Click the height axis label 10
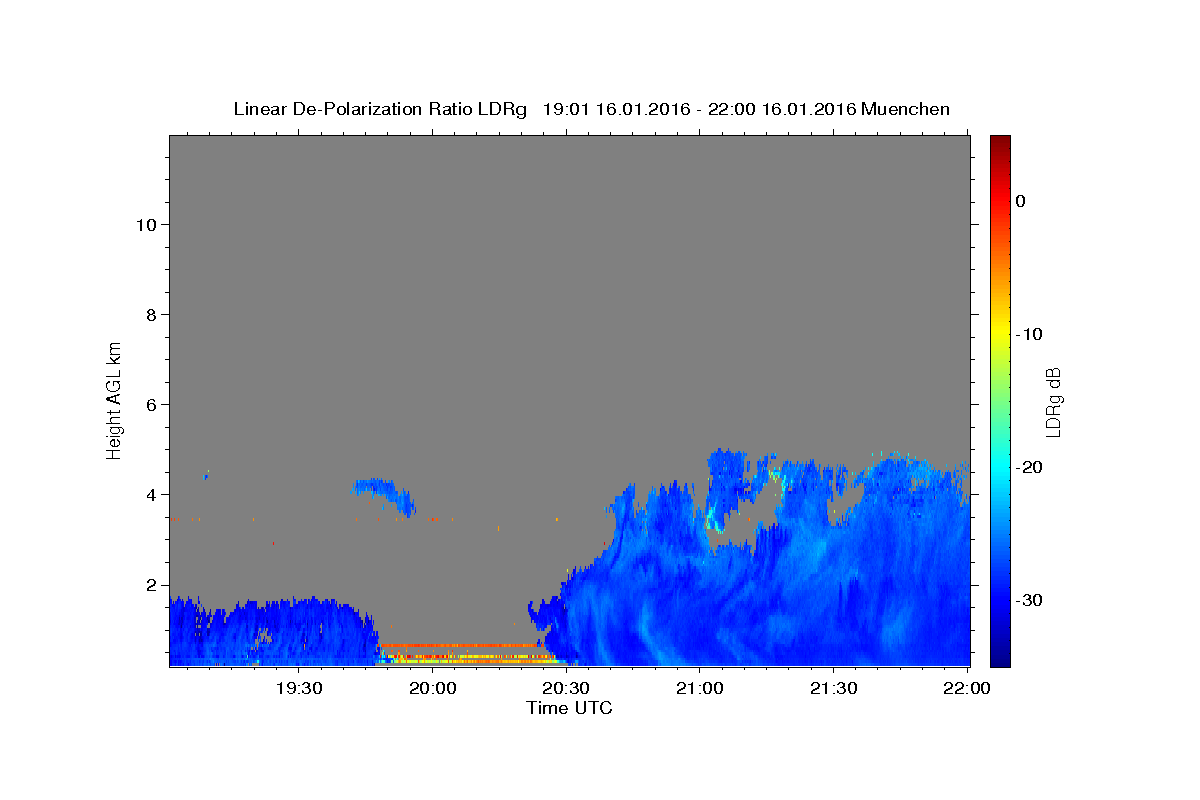The height and width of the screenshot is (800, 1200). coord(146,224)
